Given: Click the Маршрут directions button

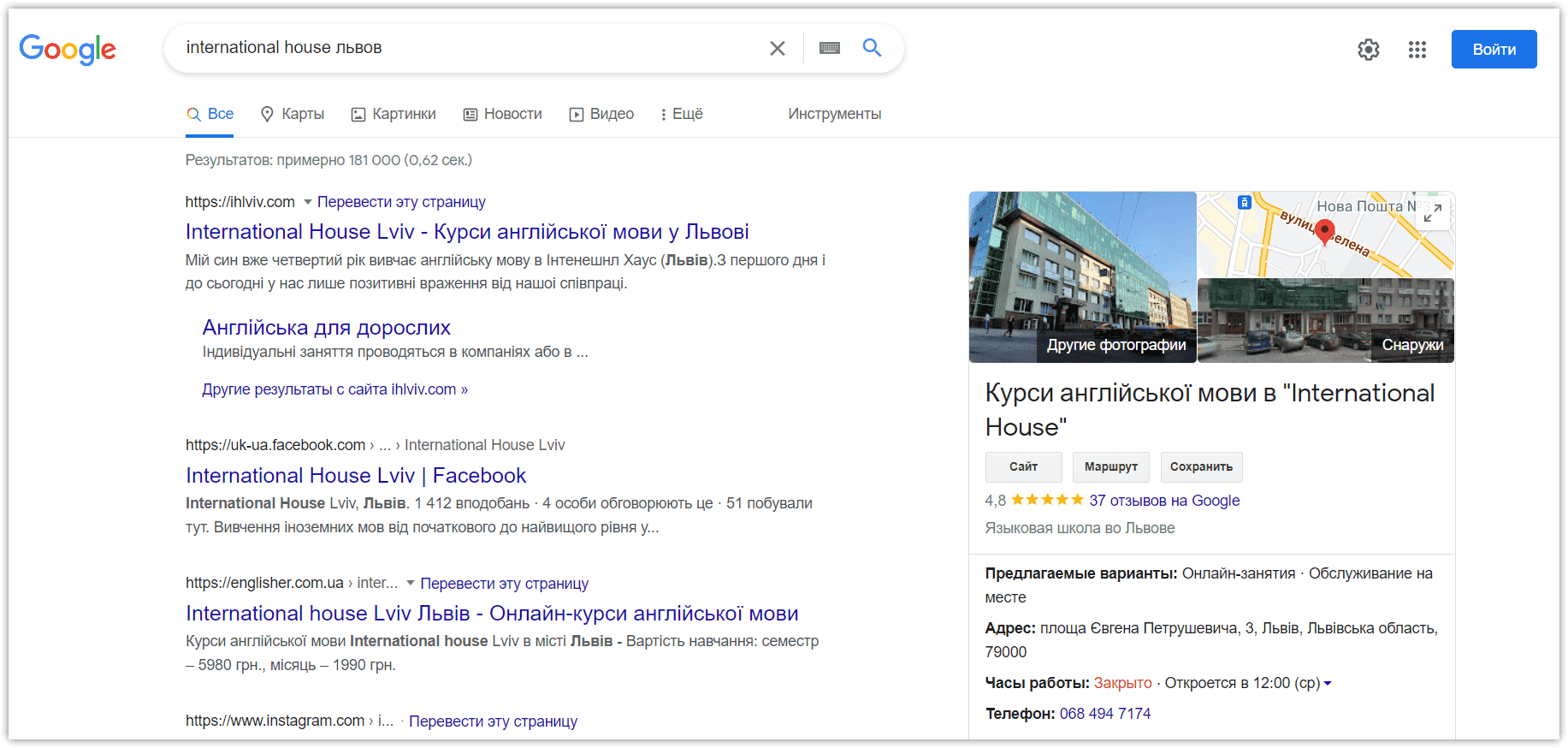Looking at the screenshot, I should 1111,467.
